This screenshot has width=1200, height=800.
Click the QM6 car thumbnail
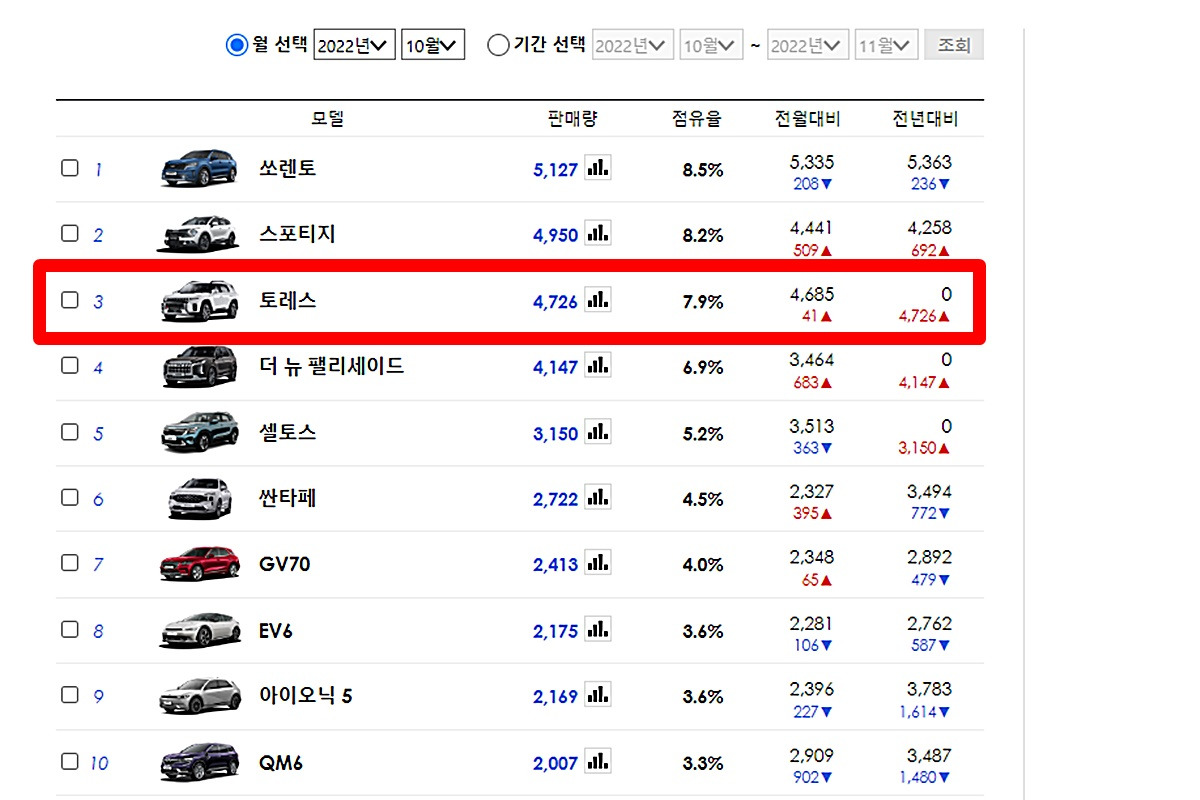coord(199,763)
